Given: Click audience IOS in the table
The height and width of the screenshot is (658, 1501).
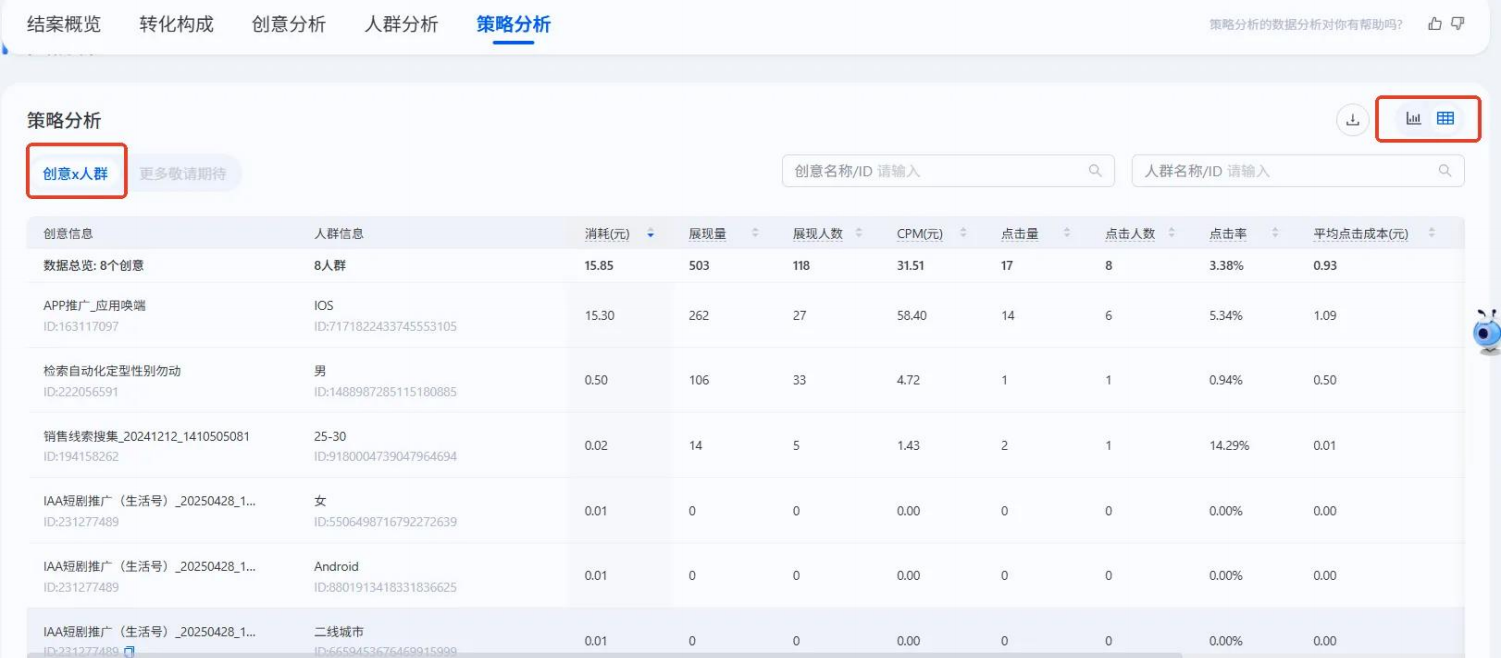Looking at the screenshot, I should coord(324,305).
